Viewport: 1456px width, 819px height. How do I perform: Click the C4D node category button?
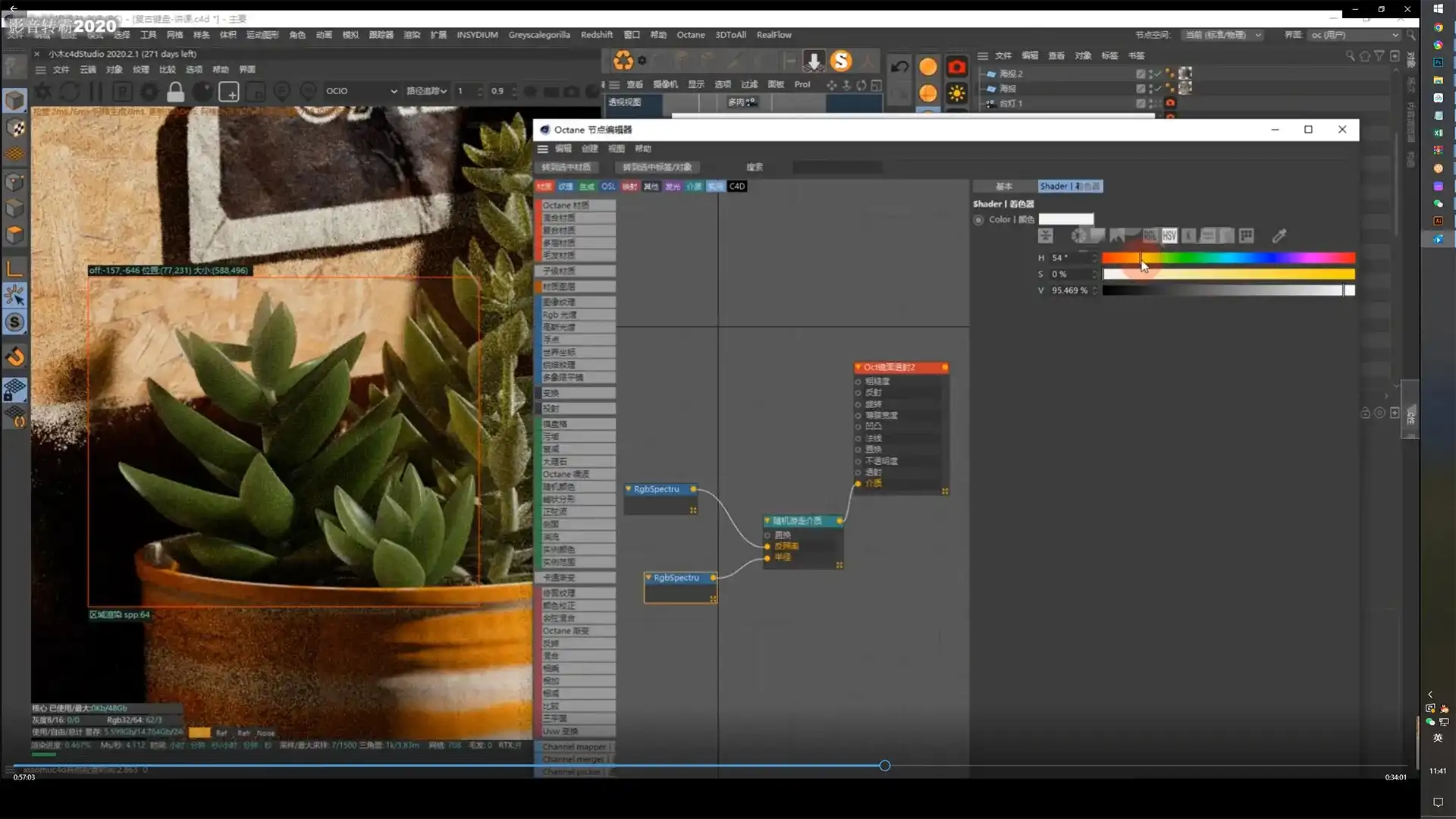pyautogui.click(x=737, y=187)
